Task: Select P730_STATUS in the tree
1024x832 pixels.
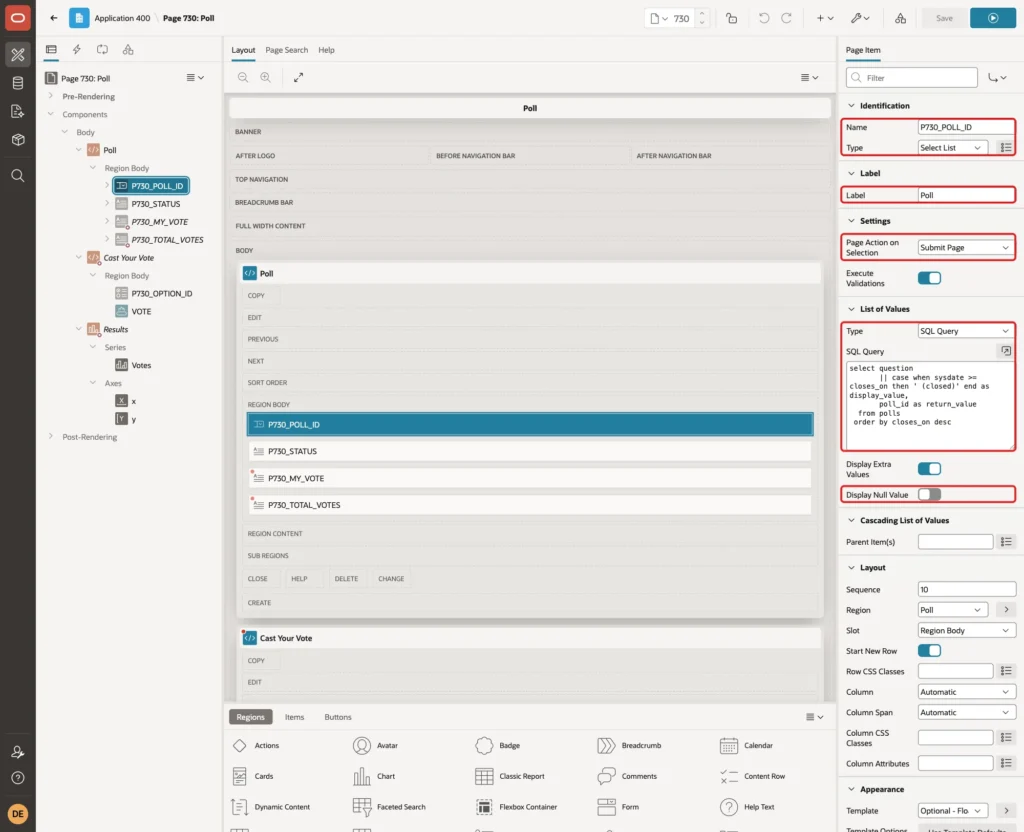Action: (155, 204)
